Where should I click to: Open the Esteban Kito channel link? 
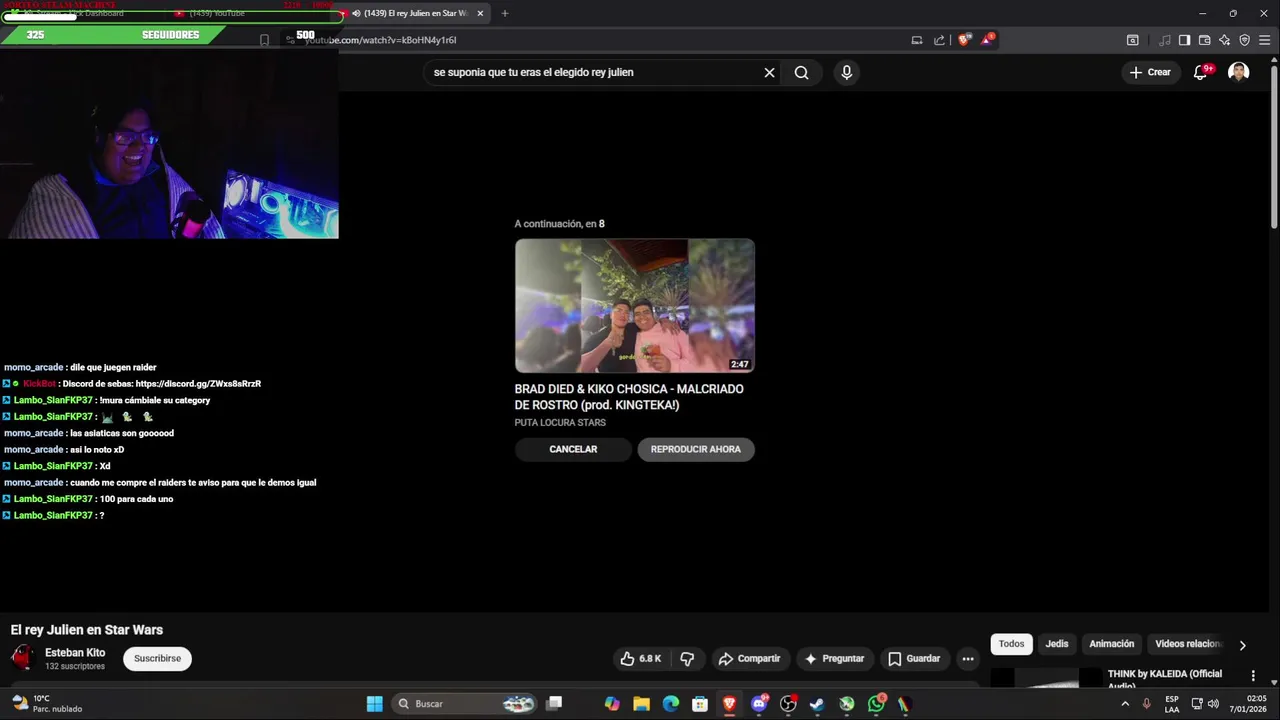point(75,653)
